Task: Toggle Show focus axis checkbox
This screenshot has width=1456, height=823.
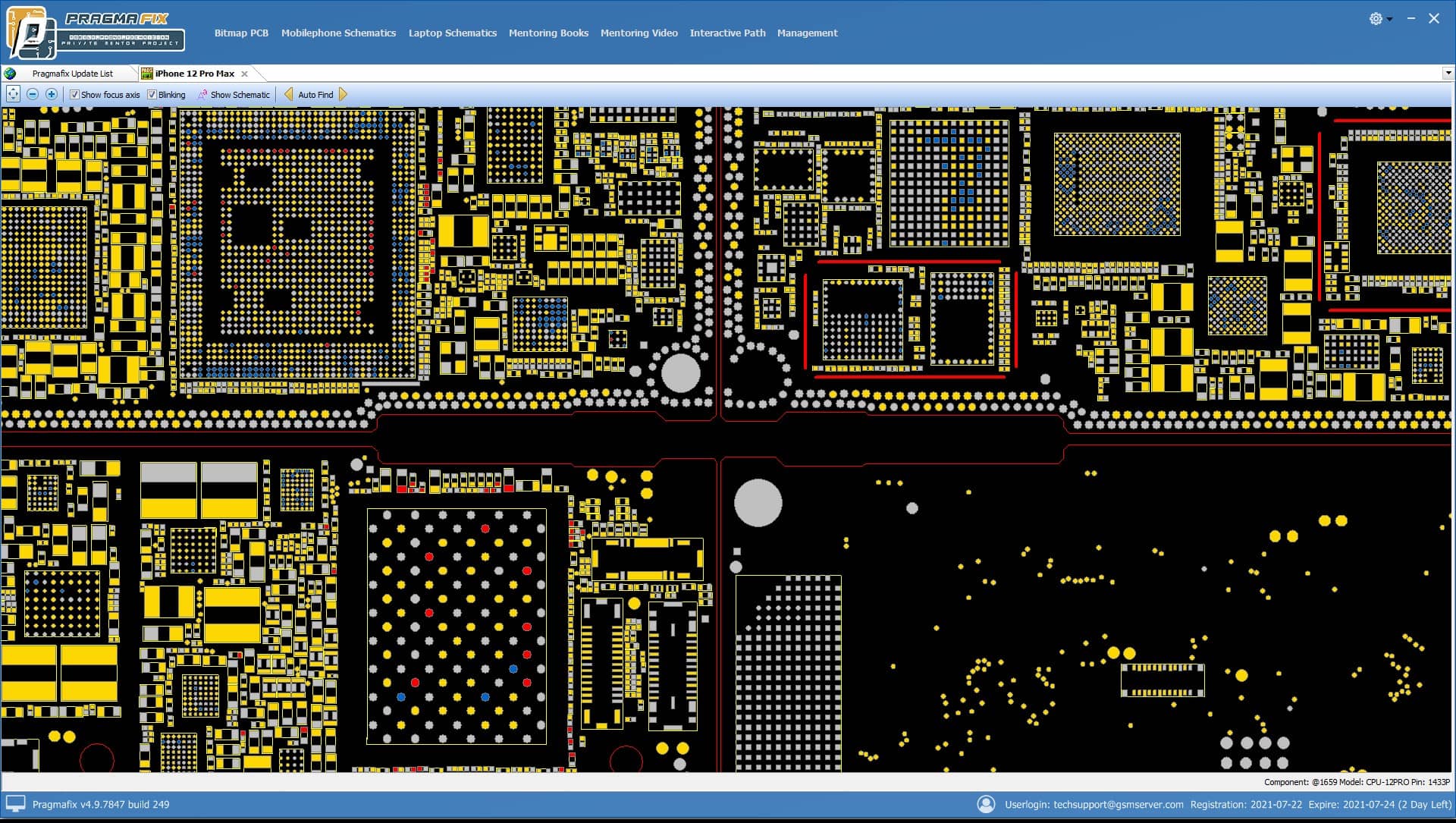Action: (74, 95)
